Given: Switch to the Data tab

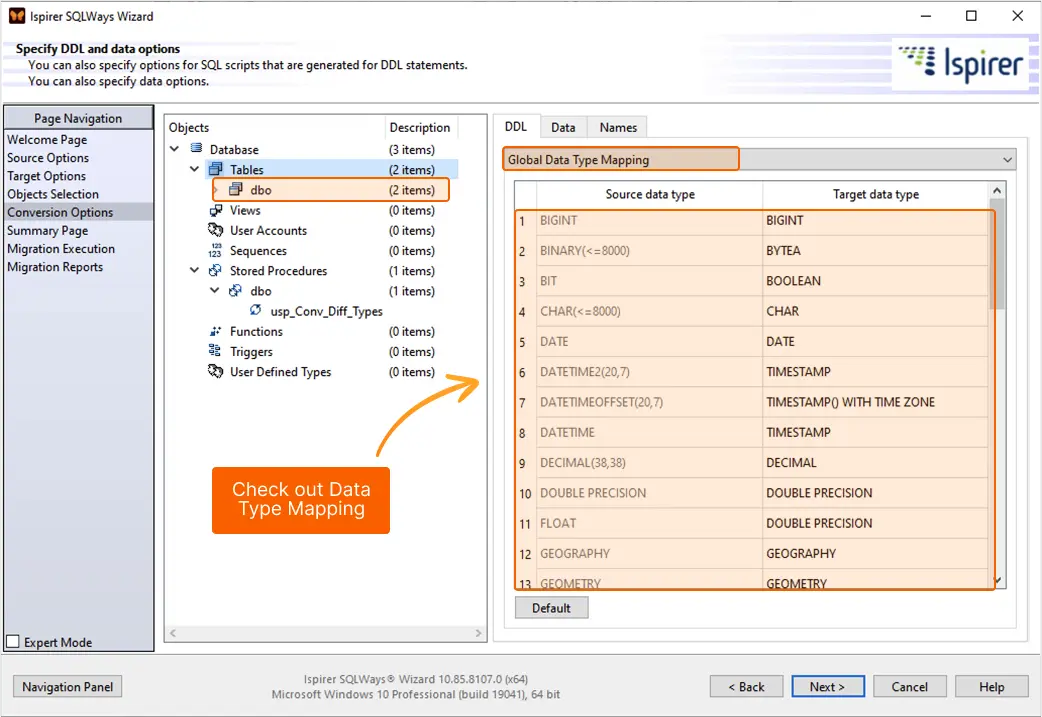Looking at the screenshot, I should coord(563,127).
